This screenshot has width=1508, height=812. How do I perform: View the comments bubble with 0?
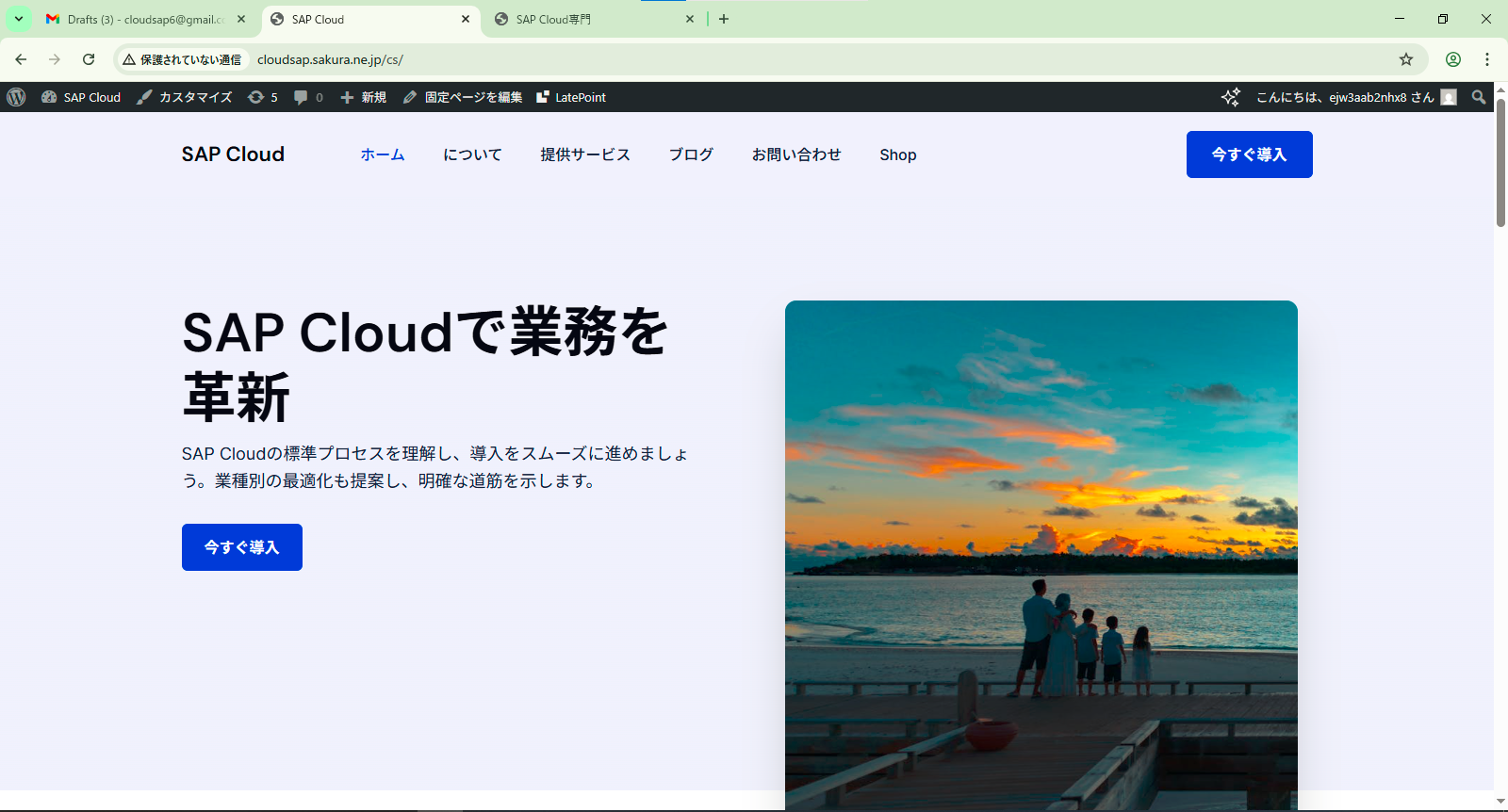click(x=308, y=97)
